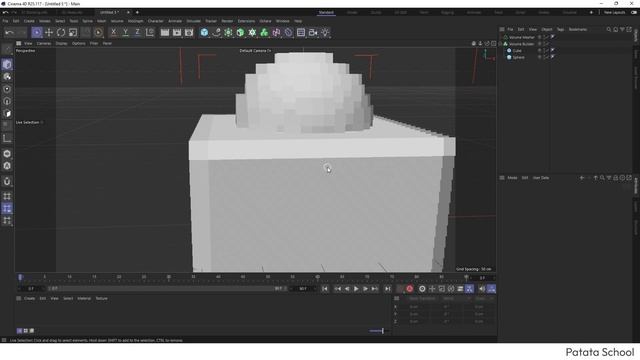The image size is (640, 360).
Task: Open the Edit Render Settings icon
Action: [x=189, y=32]
